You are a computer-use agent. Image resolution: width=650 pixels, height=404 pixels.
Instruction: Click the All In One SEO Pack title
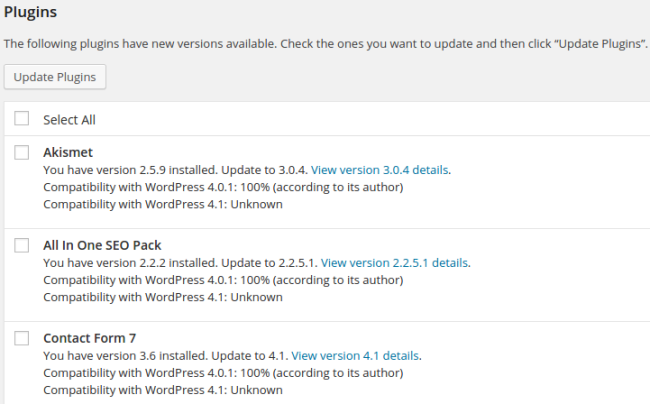click(x=102, y=245)
